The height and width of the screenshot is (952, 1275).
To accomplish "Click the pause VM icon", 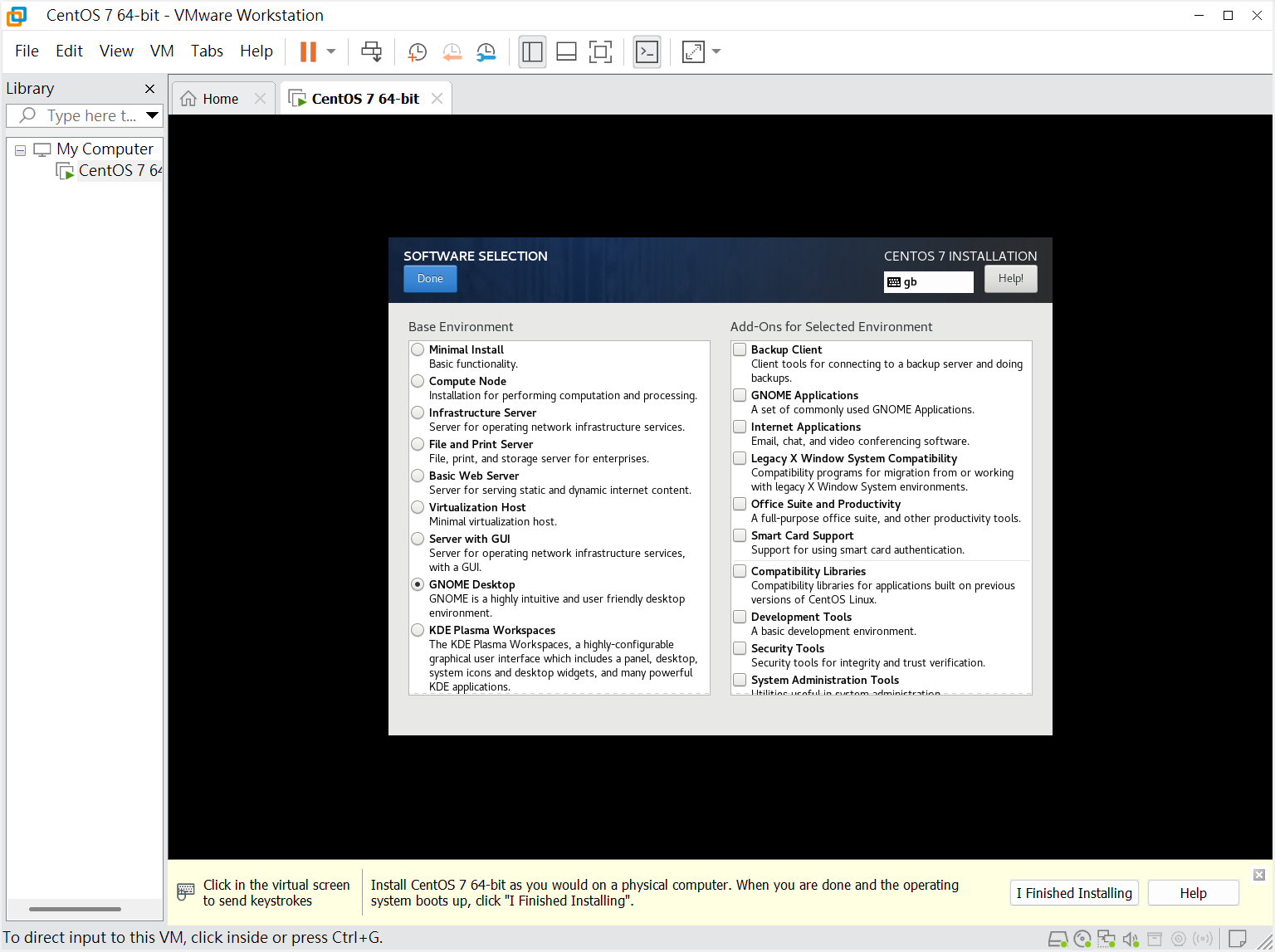I will (308, 52).
